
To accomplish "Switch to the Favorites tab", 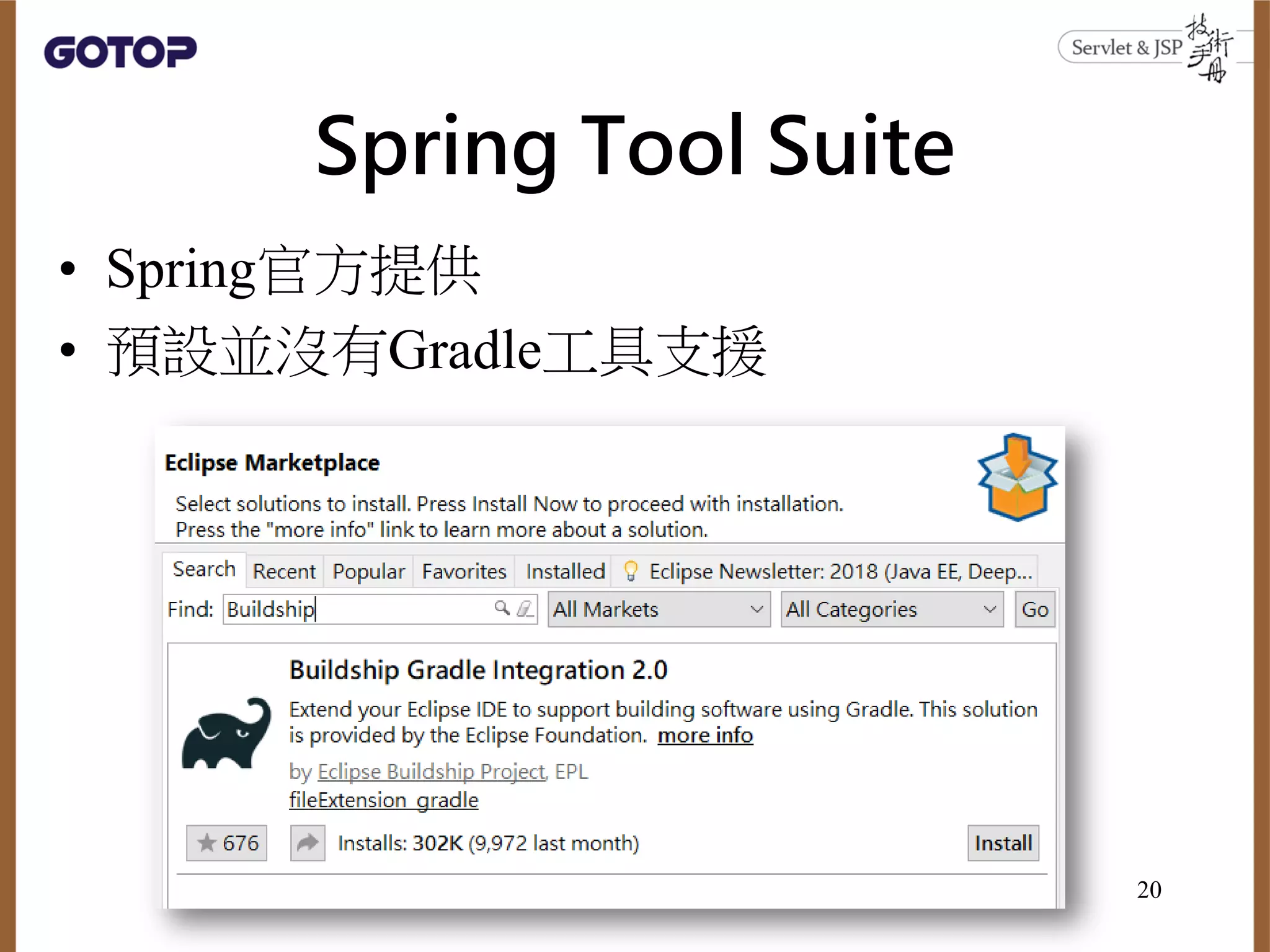I will tap(464, 571).
